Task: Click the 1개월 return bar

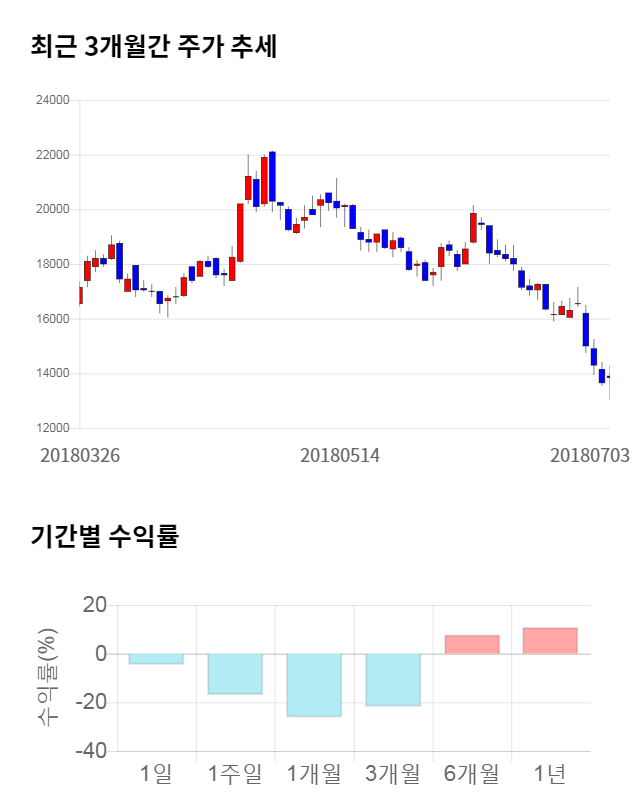Action: (314, 685)
